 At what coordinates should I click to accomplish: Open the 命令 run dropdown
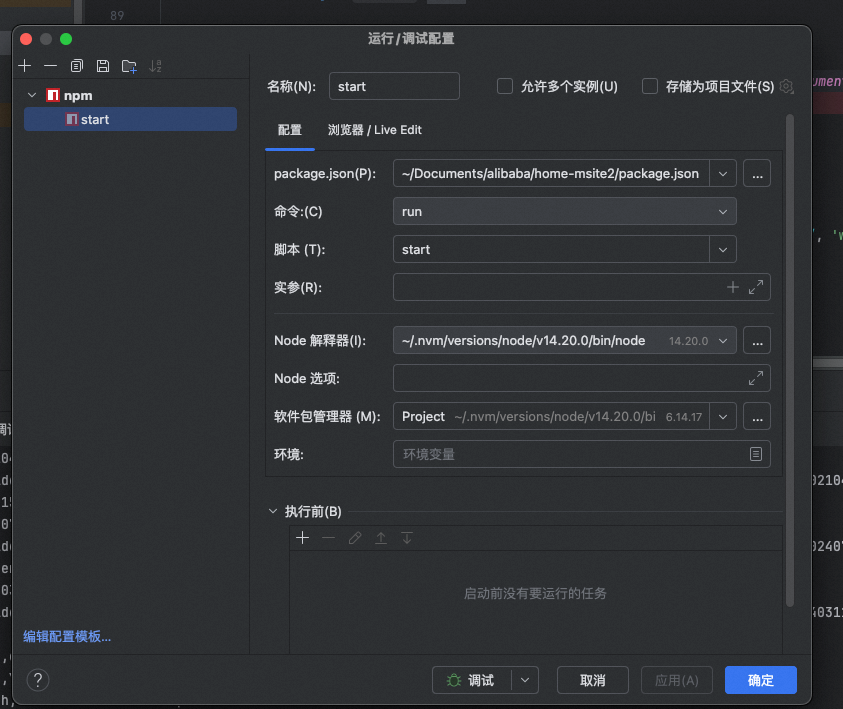click(723, 212)
